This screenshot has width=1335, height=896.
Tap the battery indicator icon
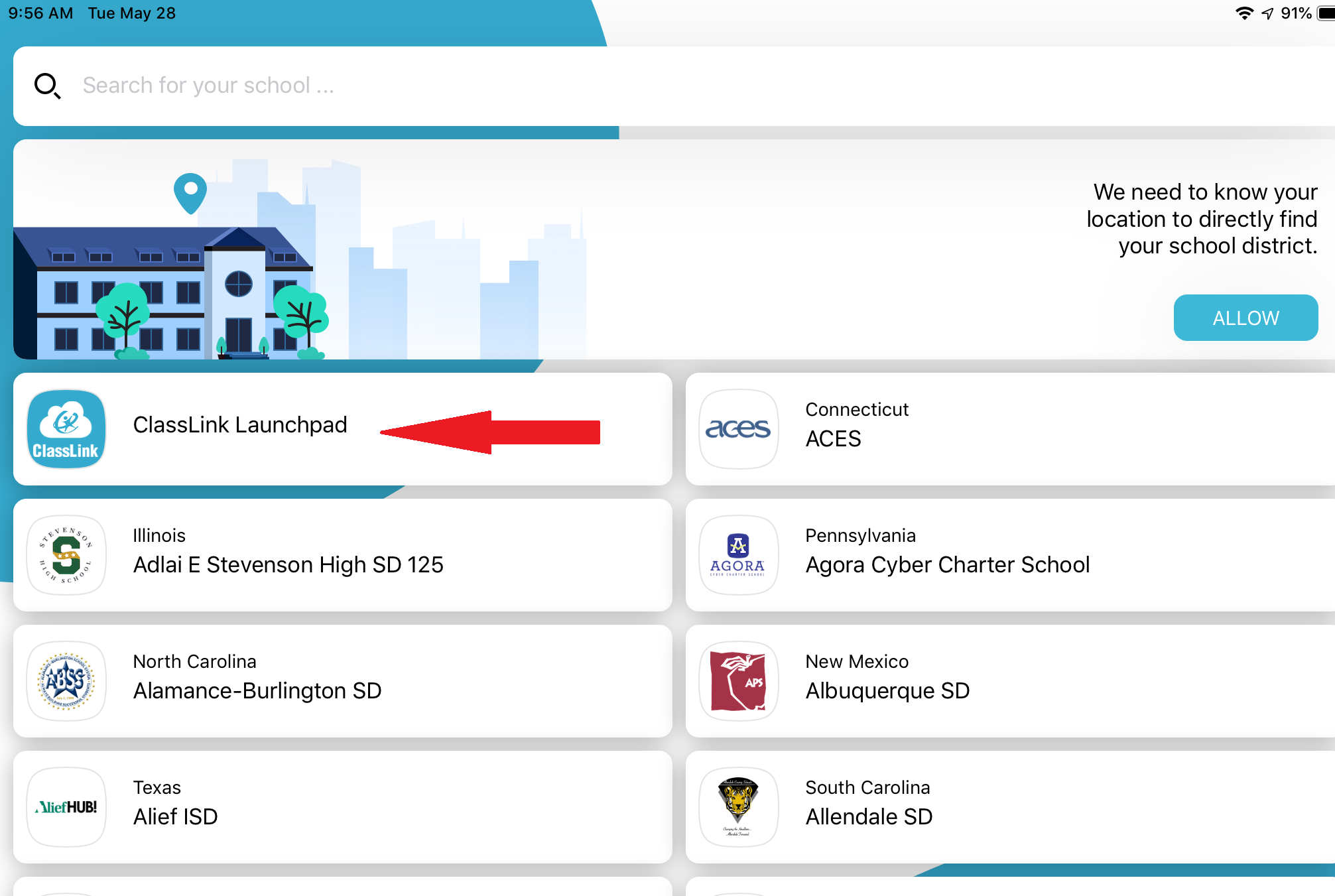coord(1326,13)
